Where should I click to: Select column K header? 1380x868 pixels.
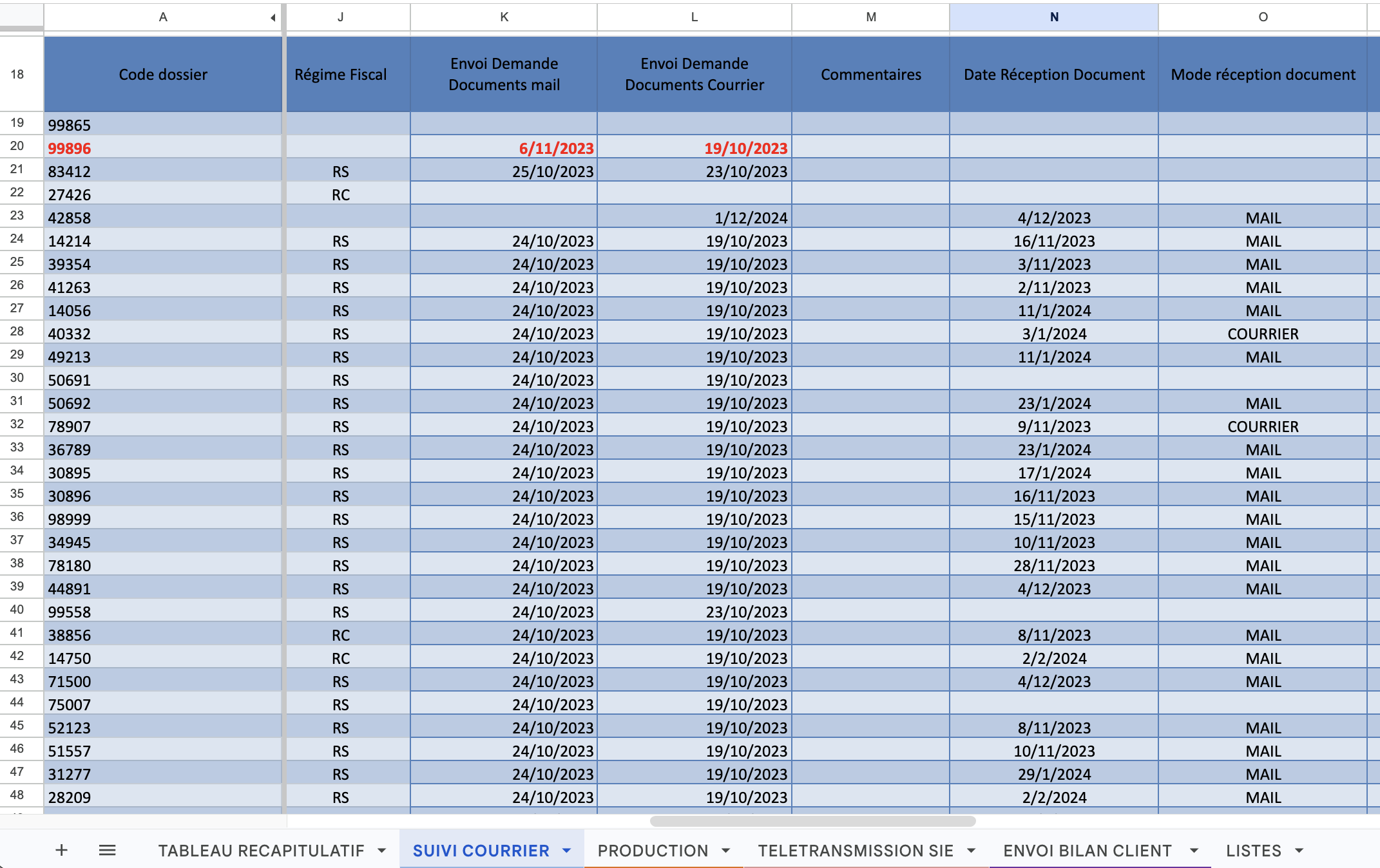(x=504, y=17)
